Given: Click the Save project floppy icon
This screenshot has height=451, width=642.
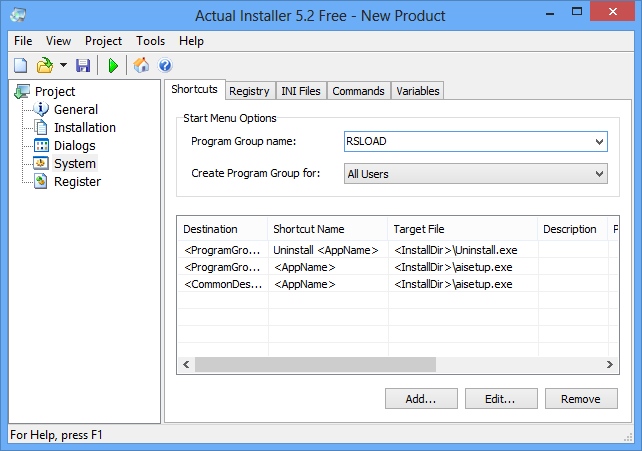Looking at the screenshot, I should (x=83, y=66).
